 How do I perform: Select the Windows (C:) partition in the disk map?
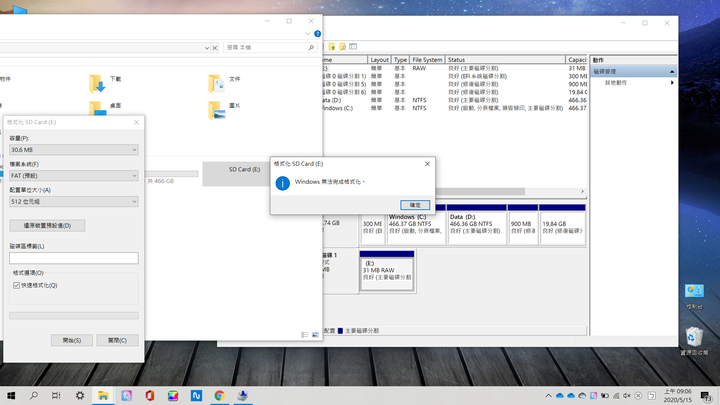pos(416,224)
